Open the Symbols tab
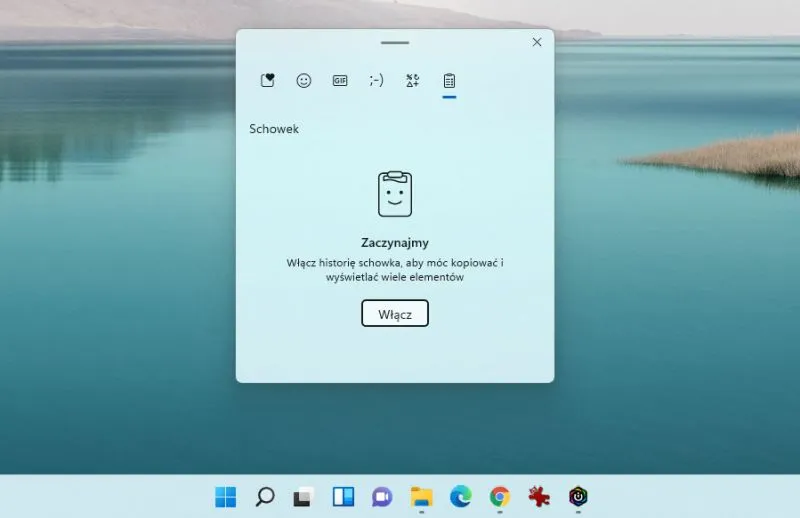Image resolution: width=800 pixels, height=518 pixels. [x=413, y=81]
